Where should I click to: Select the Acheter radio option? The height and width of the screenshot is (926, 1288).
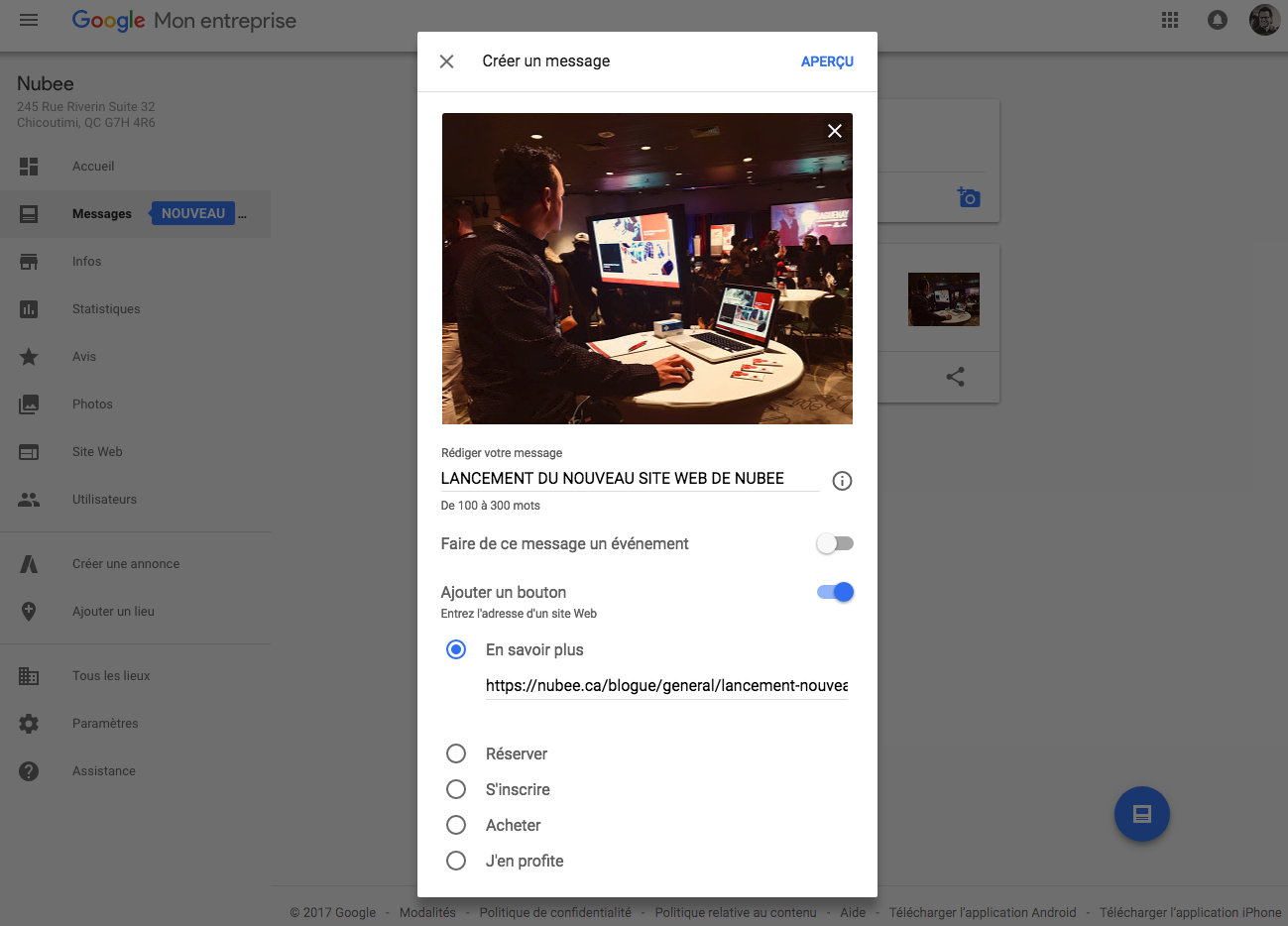456,826
